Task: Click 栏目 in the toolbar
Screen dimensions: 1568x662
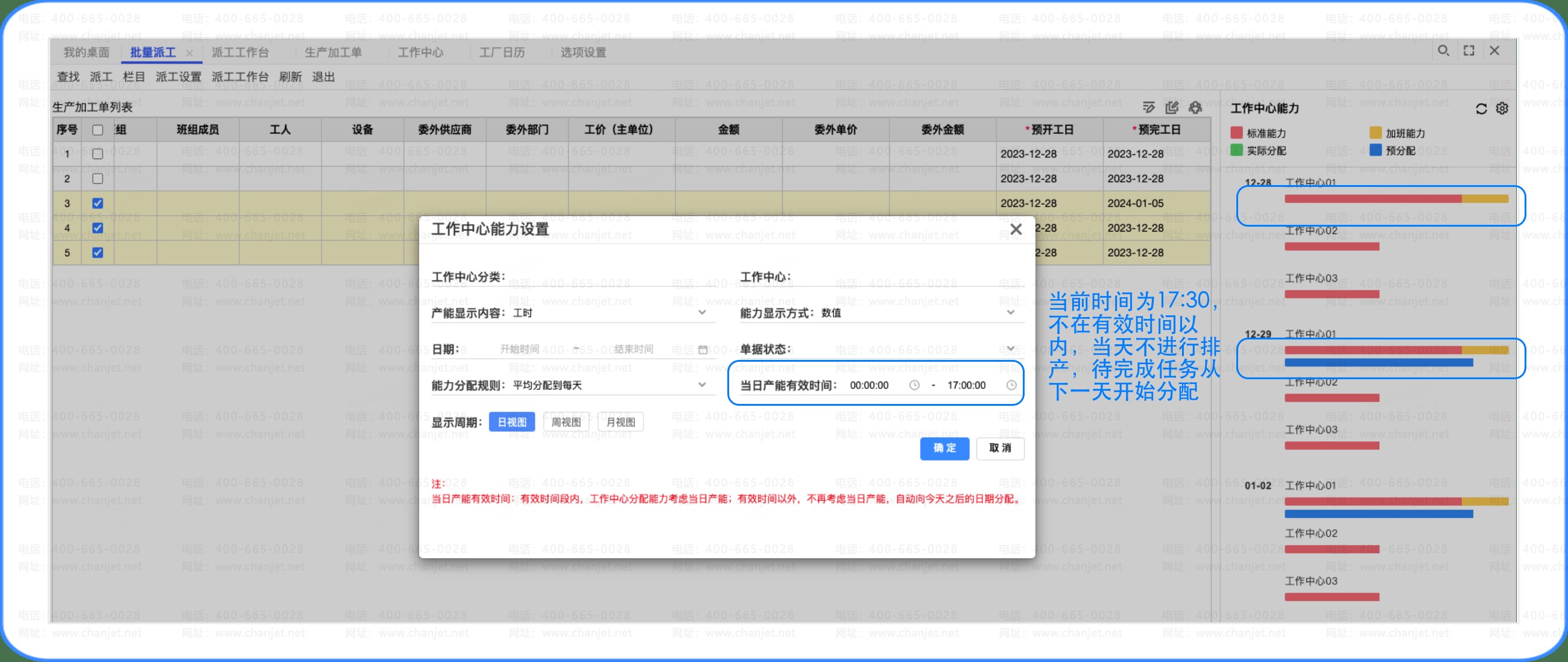Action: click(x=134, y=77)
